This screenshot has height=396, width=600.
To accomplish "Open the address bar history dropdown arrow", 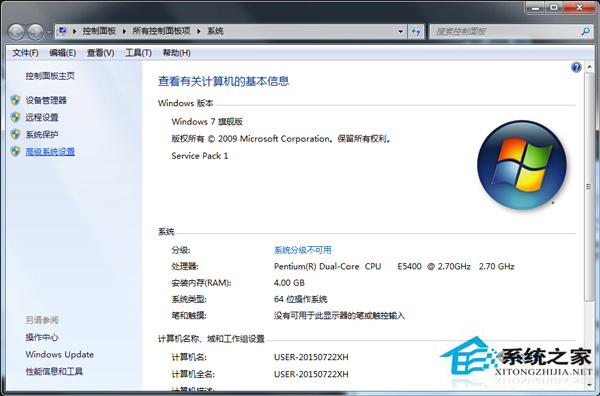I will tap(400, 31).
